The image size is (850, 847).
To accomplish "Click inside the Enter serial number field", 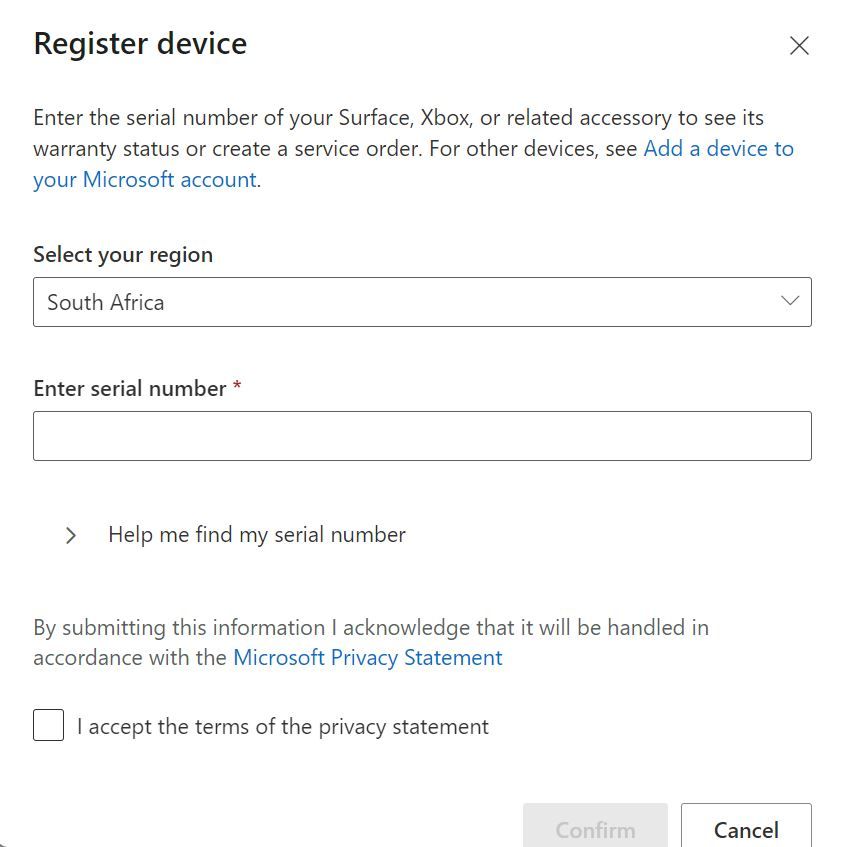I will pyautogui.click(x=422, y=435).
